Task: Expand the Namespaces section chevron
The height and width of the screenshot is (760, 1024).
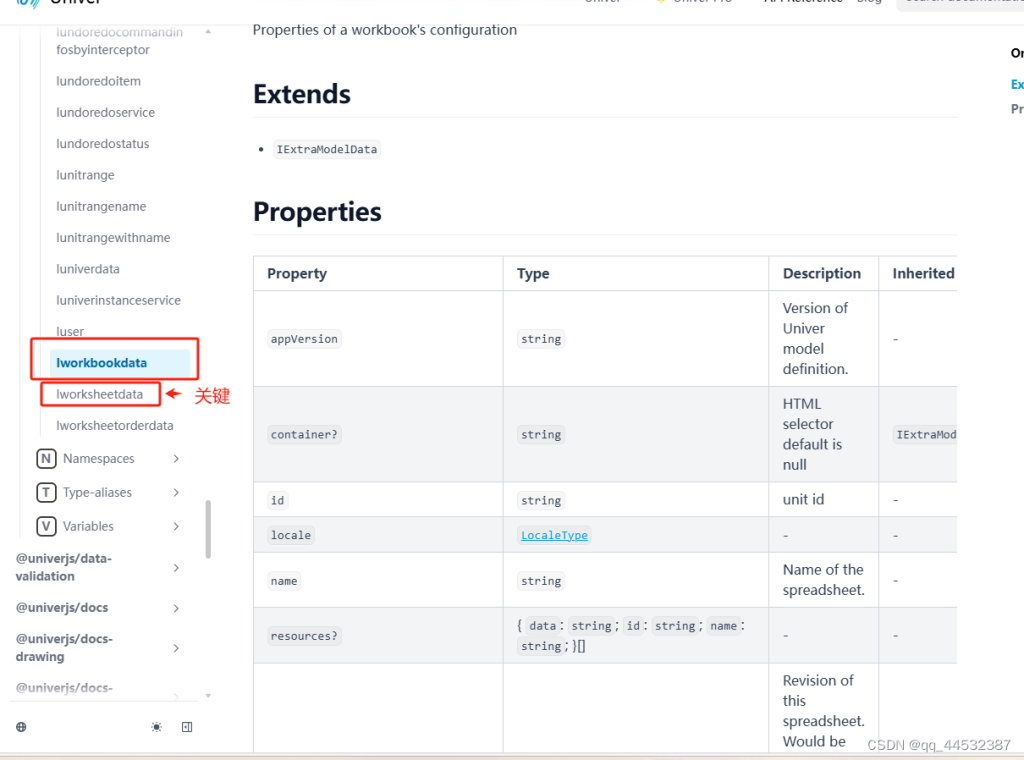Action: tap(176, 459)
